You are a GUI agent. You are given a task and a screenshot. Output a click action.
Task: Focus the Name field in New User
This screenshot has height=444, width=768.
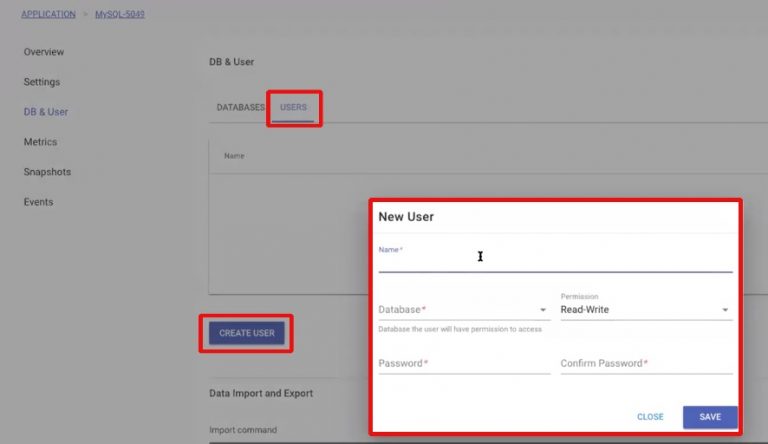coord(554,260)
